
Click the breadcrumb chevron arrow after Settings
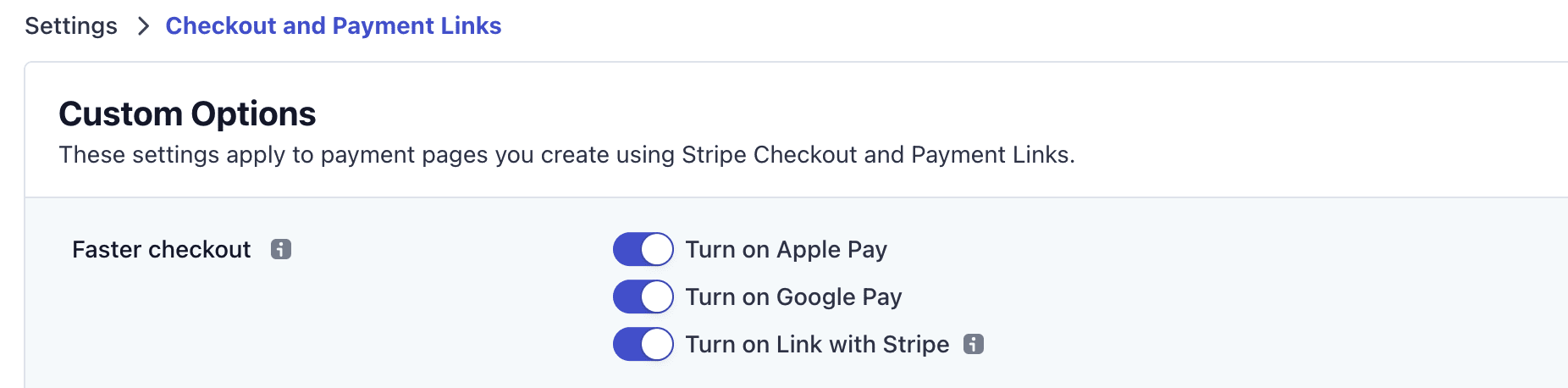(x=143, y=26)
